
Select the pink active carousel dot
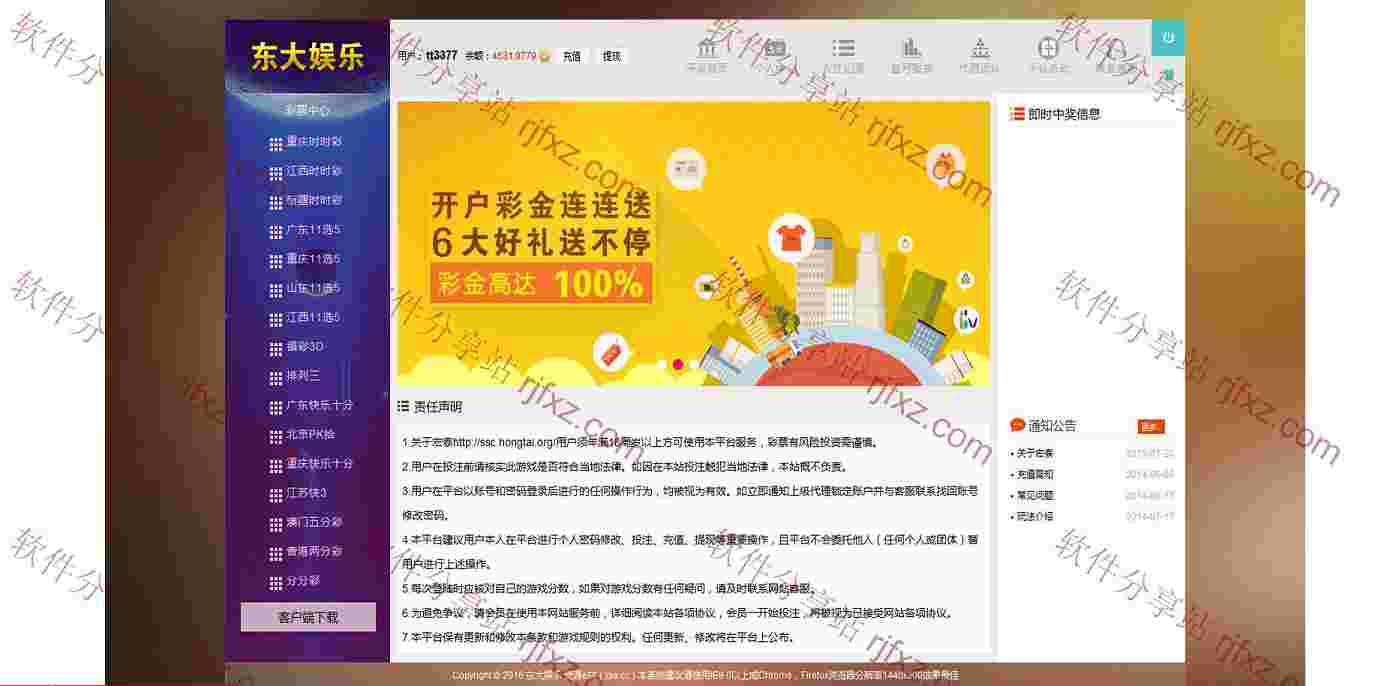[x=678, y=365]
